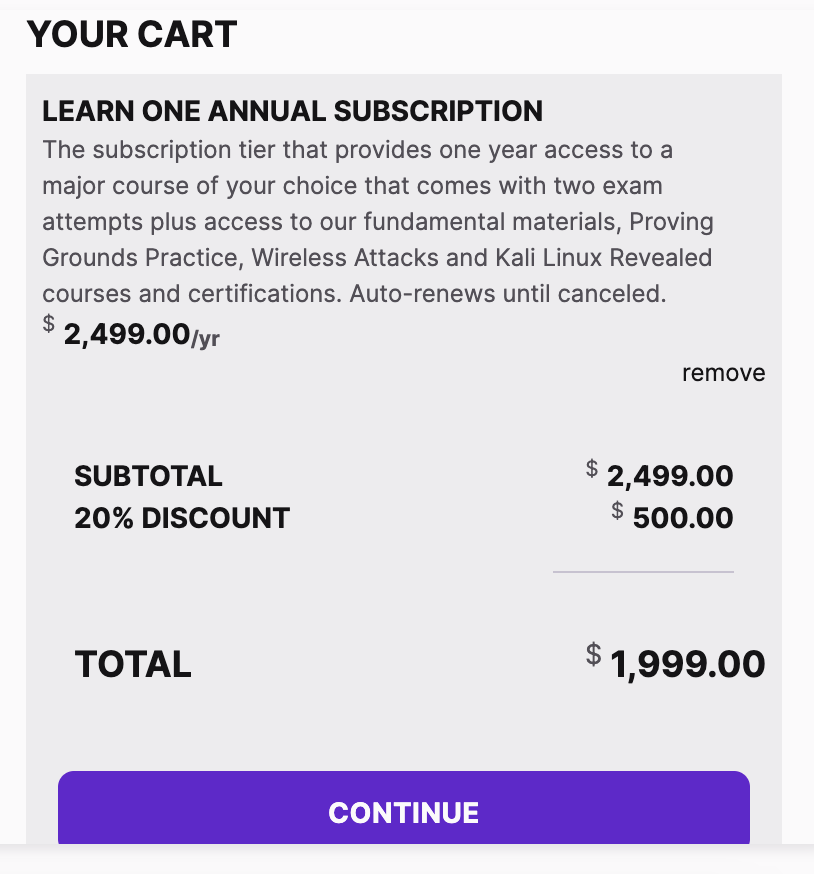This screenshot has height=874, width=814.
Task: Click the SUBTOTAL label
Action: click(x=148, y=476)
